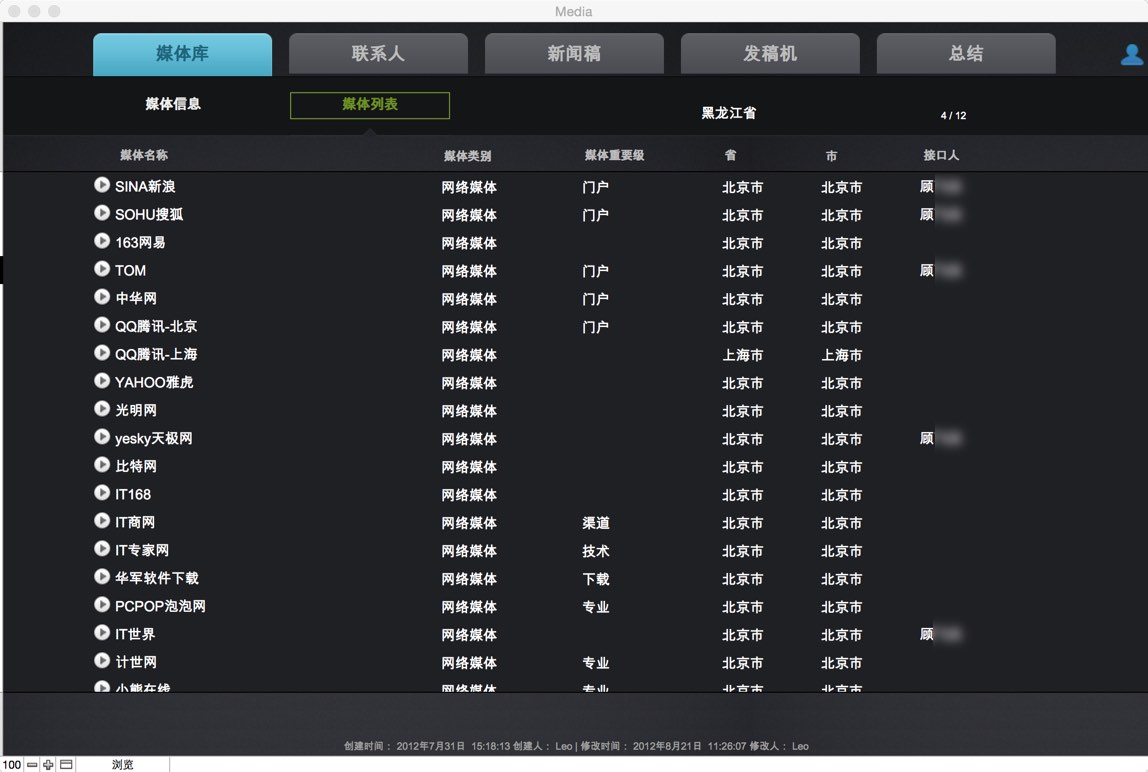Click 网络媒体 category for IT168 row
1148x772 pixels.
pos(469,495)
